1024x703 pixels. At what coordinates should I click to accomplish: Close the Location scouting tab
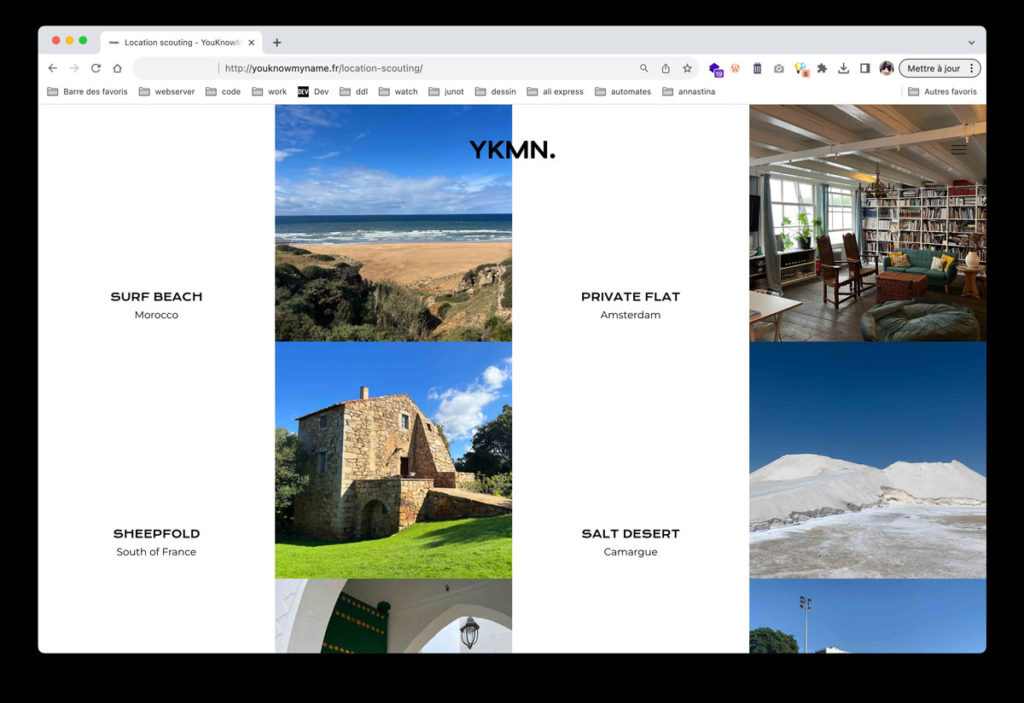click(251, 42)
